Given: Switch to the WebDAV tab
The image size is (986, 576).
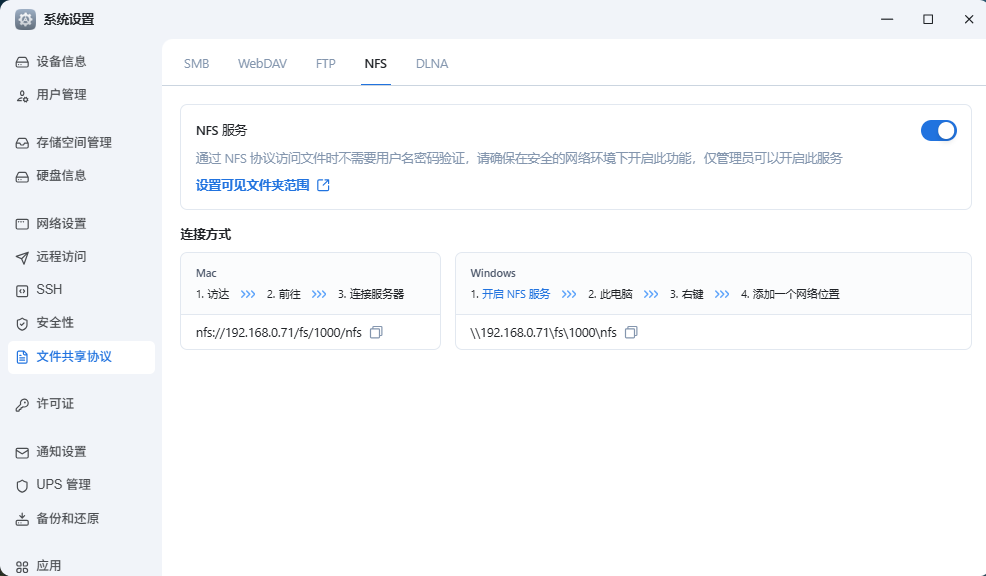Looking at the screenshot, I should click(262, 63).
